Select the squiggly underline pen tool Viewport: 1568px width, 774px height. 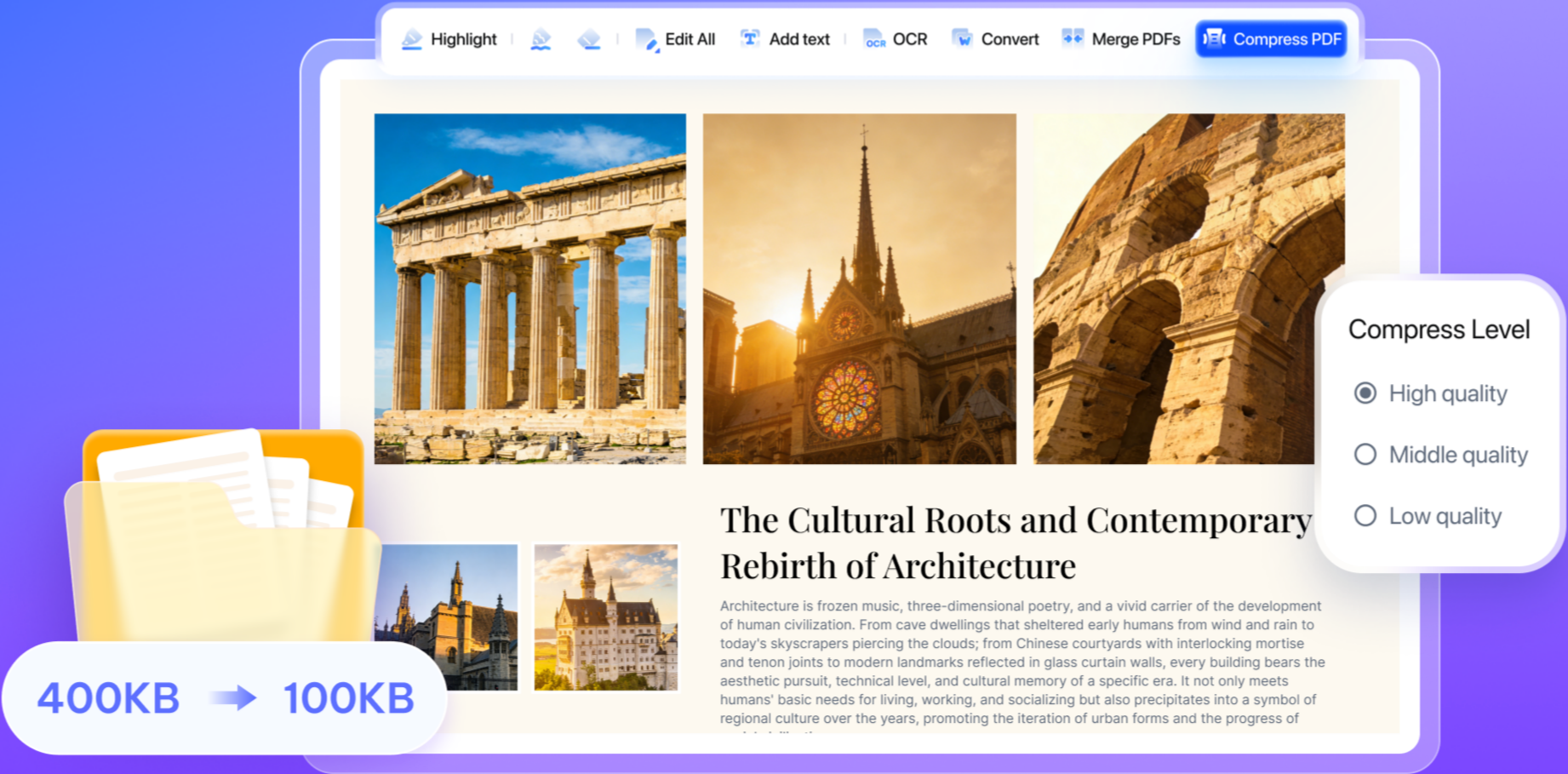pos(541,39)
